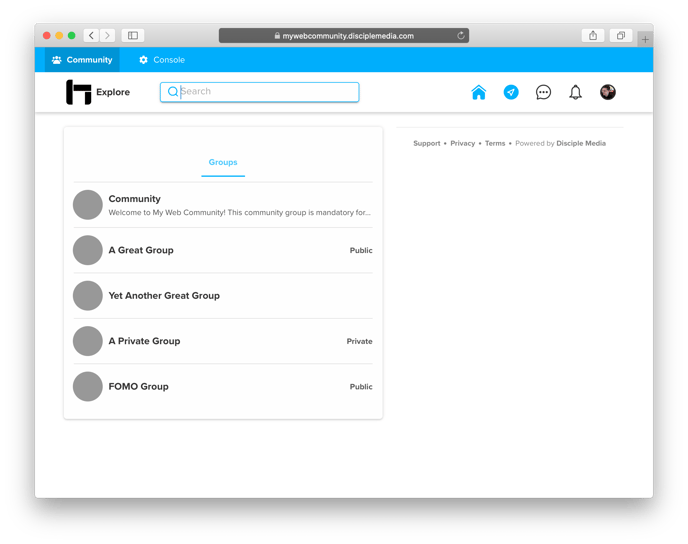This screenshot has width=688, height=544.
Task: Open messages chat bubble icon
Action: pos(543,92)
